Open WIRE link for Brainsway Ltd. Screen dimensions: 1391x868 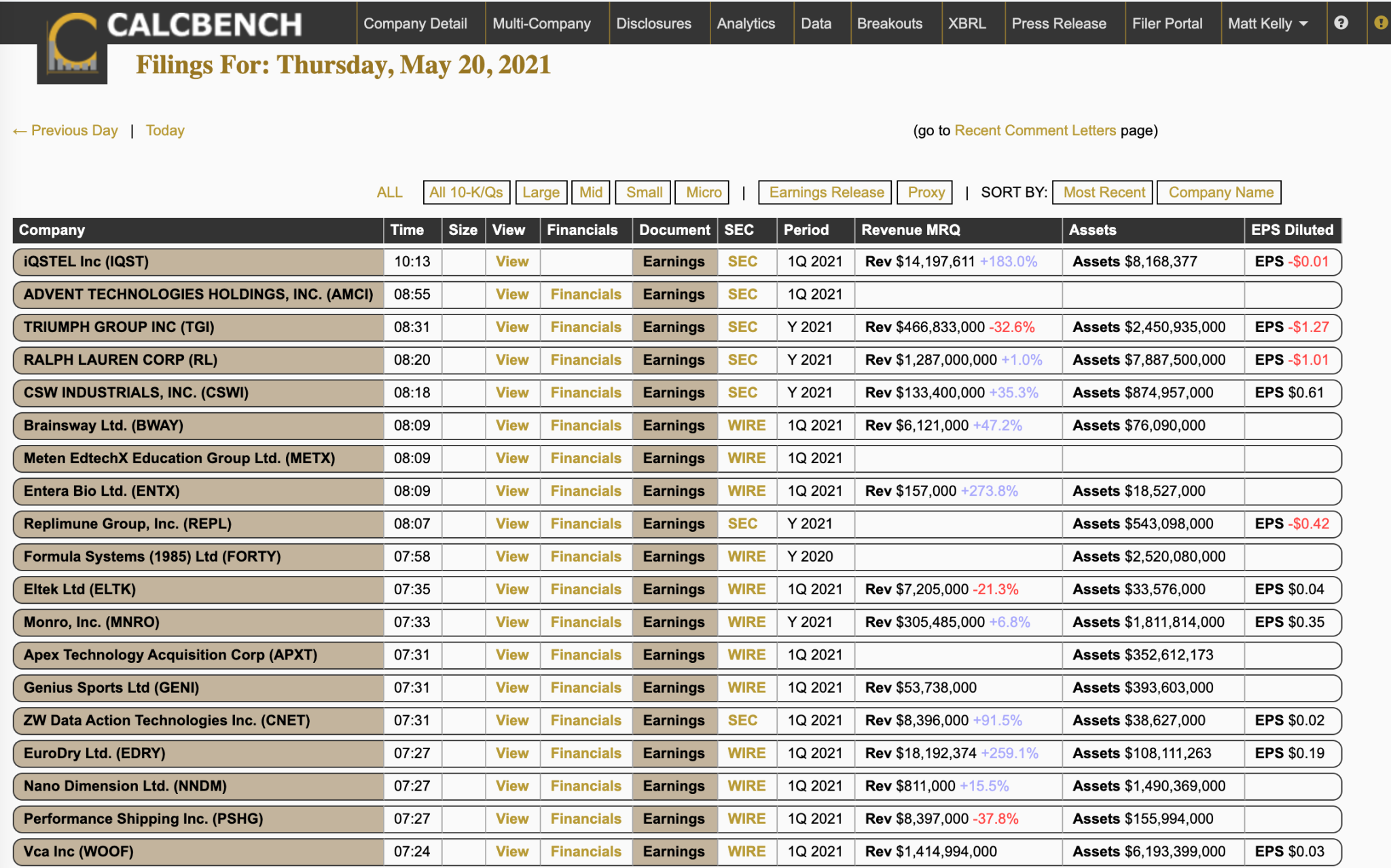746,426
